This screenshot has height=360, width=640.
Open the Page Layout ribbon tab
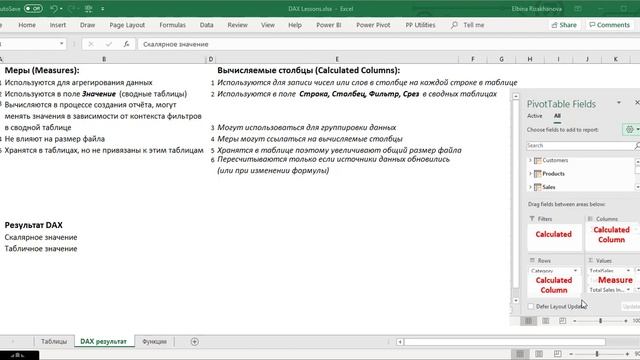[127, 25]
